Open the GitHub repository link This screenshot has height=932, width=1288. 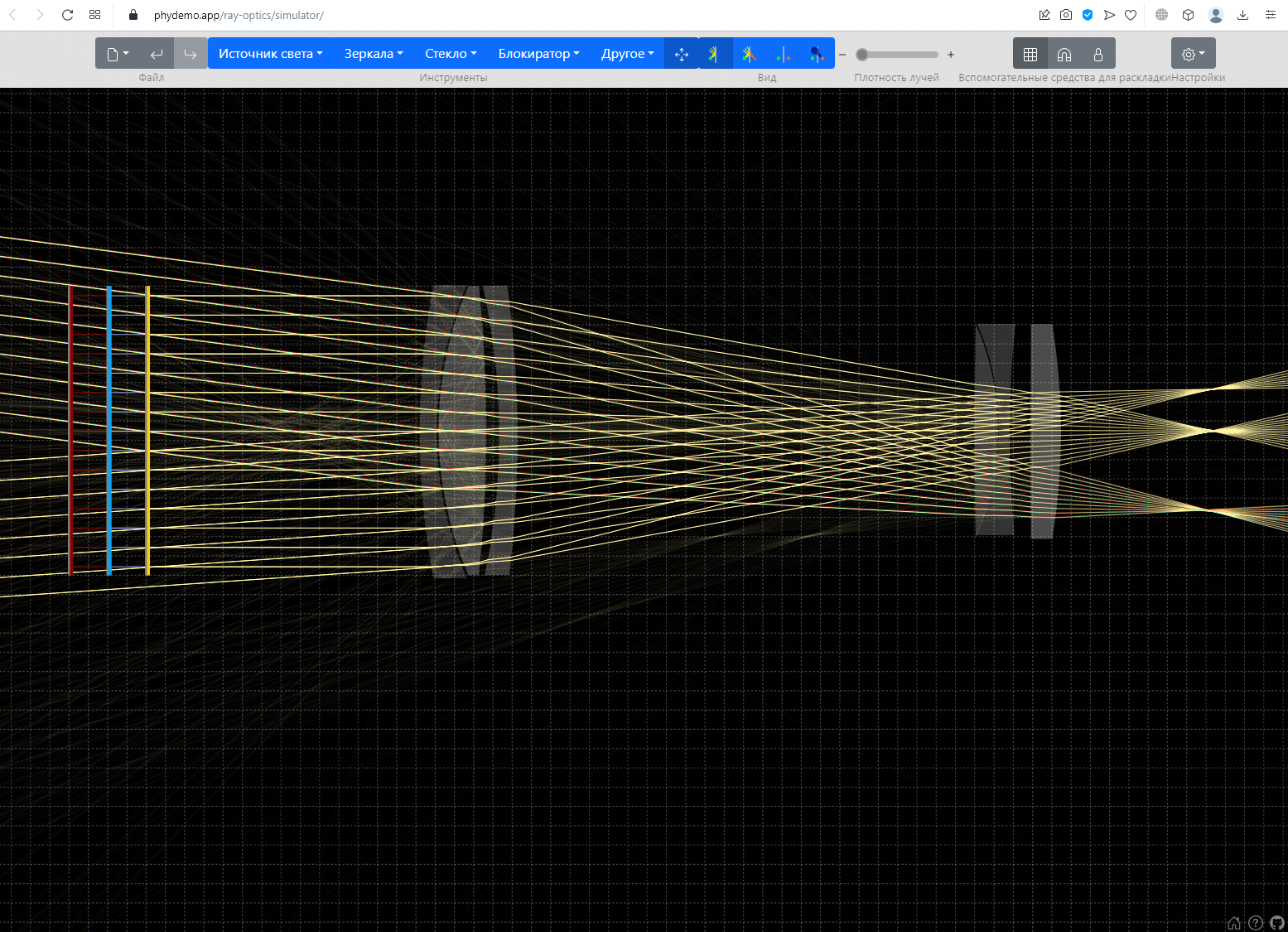(1277, 923)
